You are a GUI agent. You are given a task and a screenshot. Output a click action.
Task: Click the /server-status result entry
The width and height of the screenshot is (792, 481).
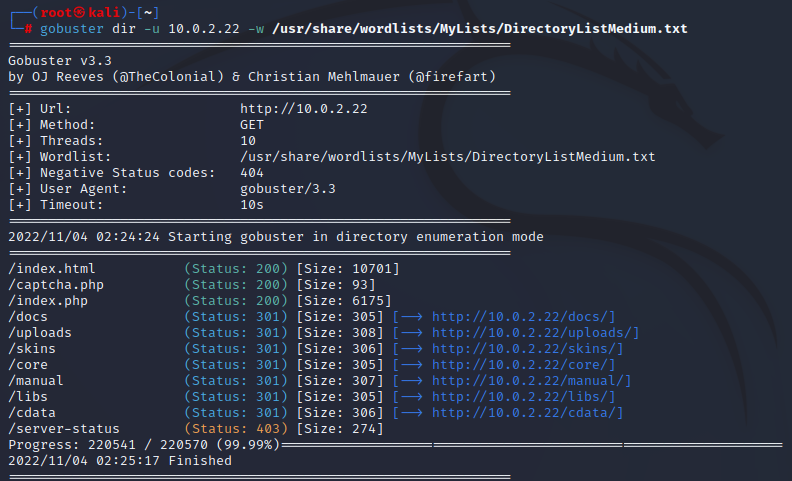click(62, 429)
